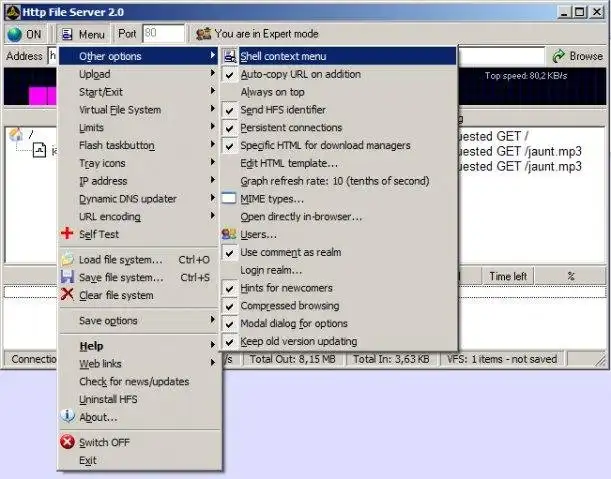This screenshot has width=611, height=479.
Task: Select Check for news/updates
Action: pyautogui.click(x=139, y=382)
